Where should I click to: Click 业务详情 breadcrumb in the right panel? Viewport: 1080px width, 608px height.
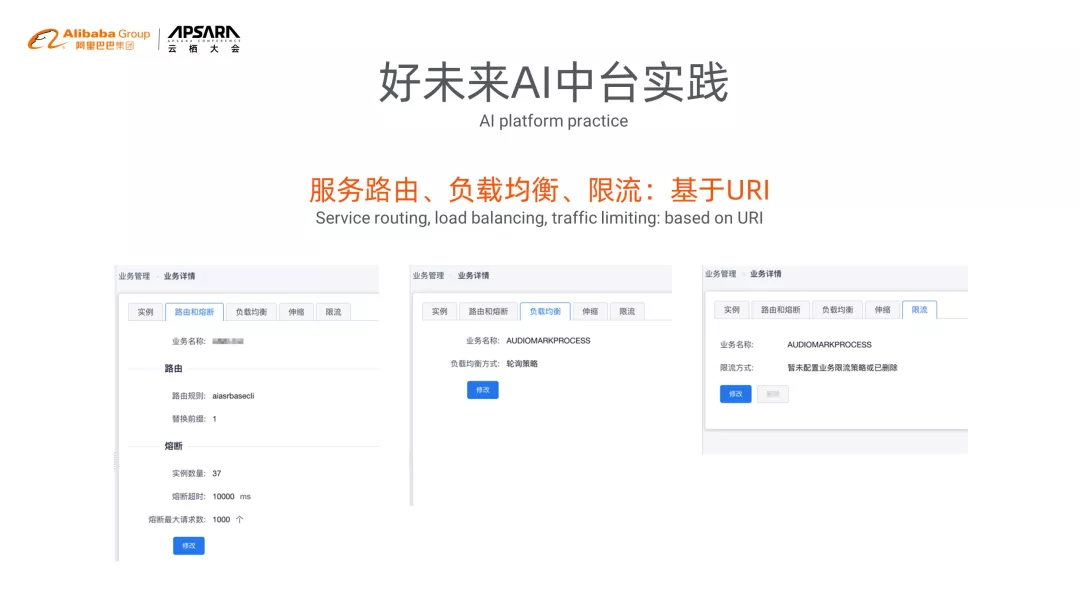coord(766,274)
